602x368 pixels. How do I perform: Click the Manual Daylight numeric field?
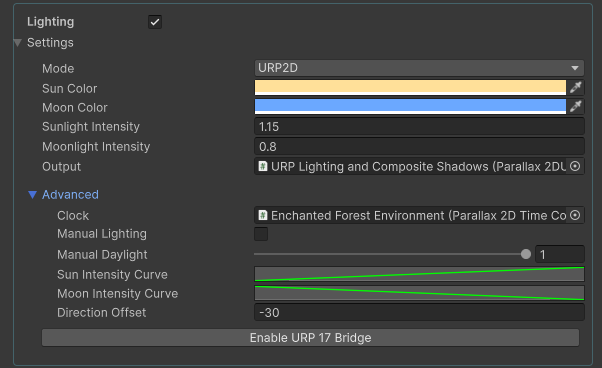pyautogui.click(x=560, y=254)
